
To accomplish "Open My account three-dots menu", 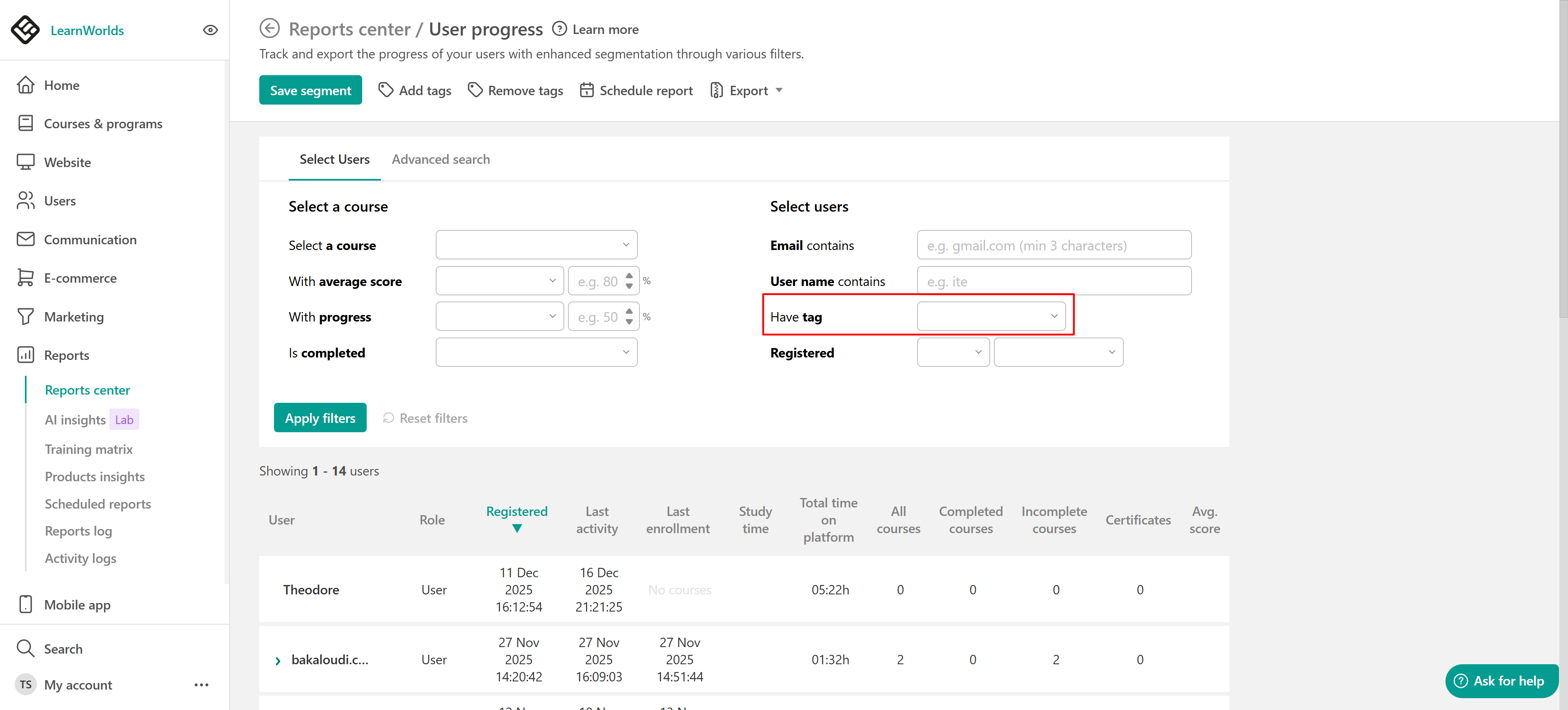I will (x=201, y=684).
